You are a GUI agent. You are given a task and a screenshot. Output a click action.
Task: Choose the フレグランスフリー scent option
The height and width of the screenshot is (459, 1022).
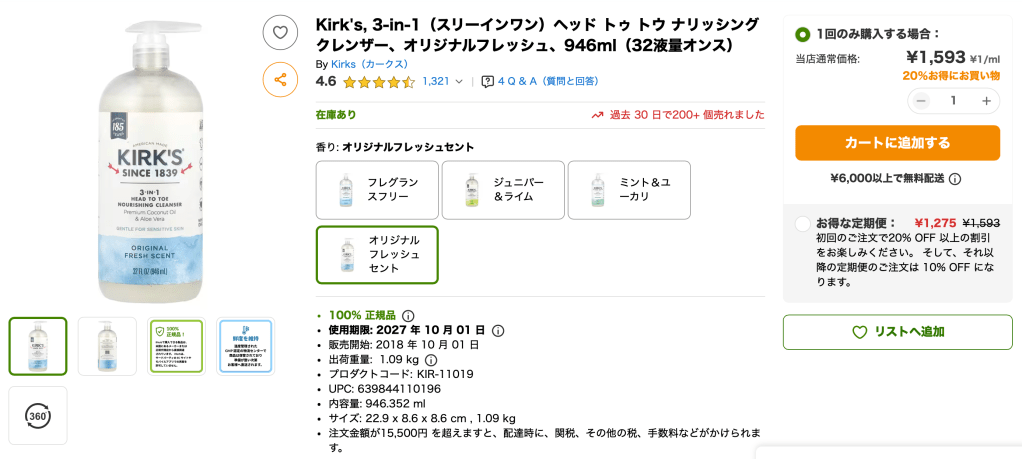(377, 190)
